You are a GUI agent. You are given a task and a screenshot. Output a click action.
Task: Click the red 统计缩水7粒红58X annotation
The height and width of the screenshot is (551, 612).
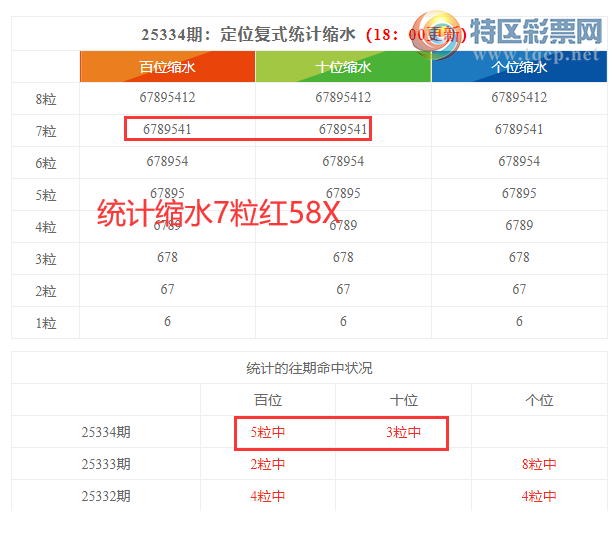(218, 214)
